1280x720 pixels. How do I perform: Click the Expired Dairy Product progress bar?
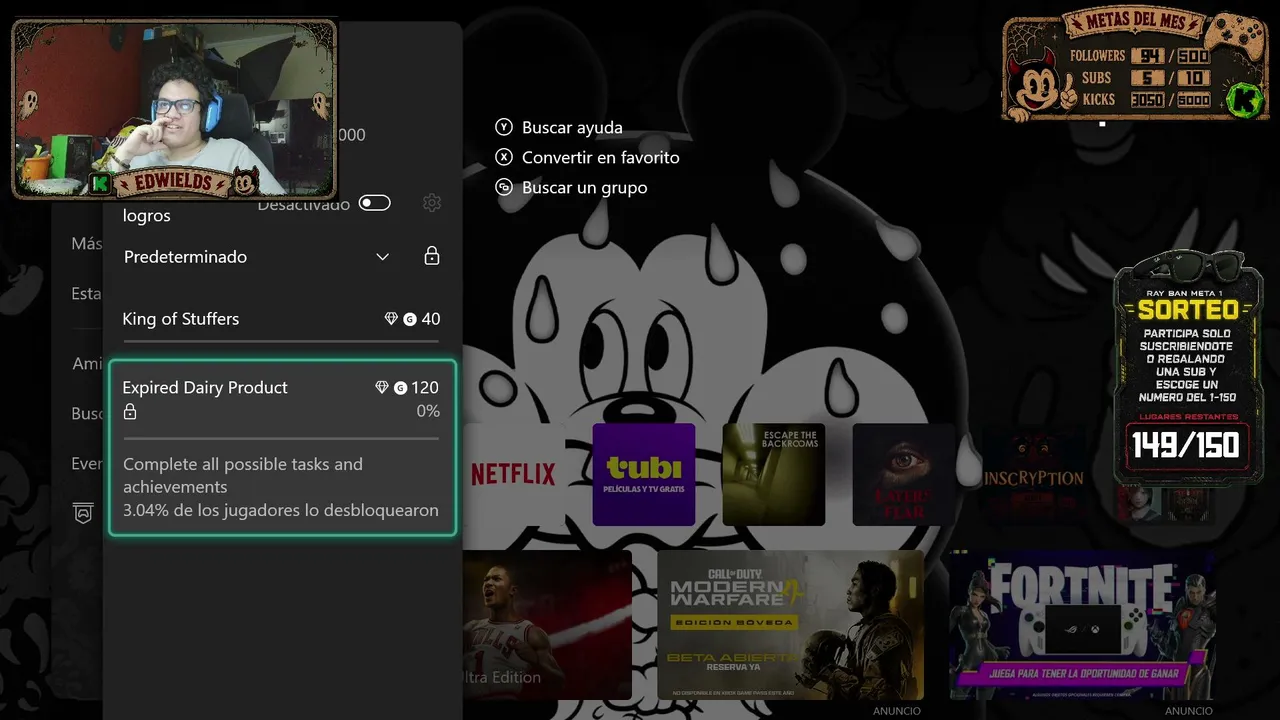[x=281, y=437]
